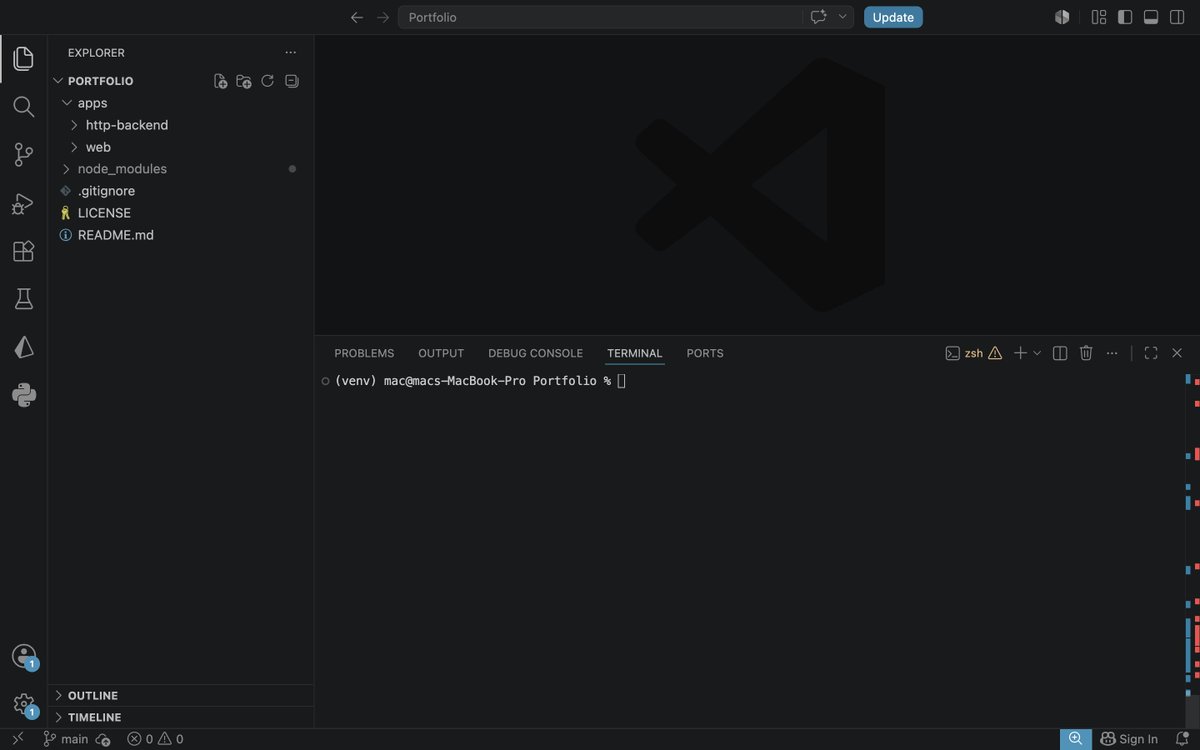Open the chat dropdown arrow beside Copilot icon
The image size is (1200, 750).
843,17
